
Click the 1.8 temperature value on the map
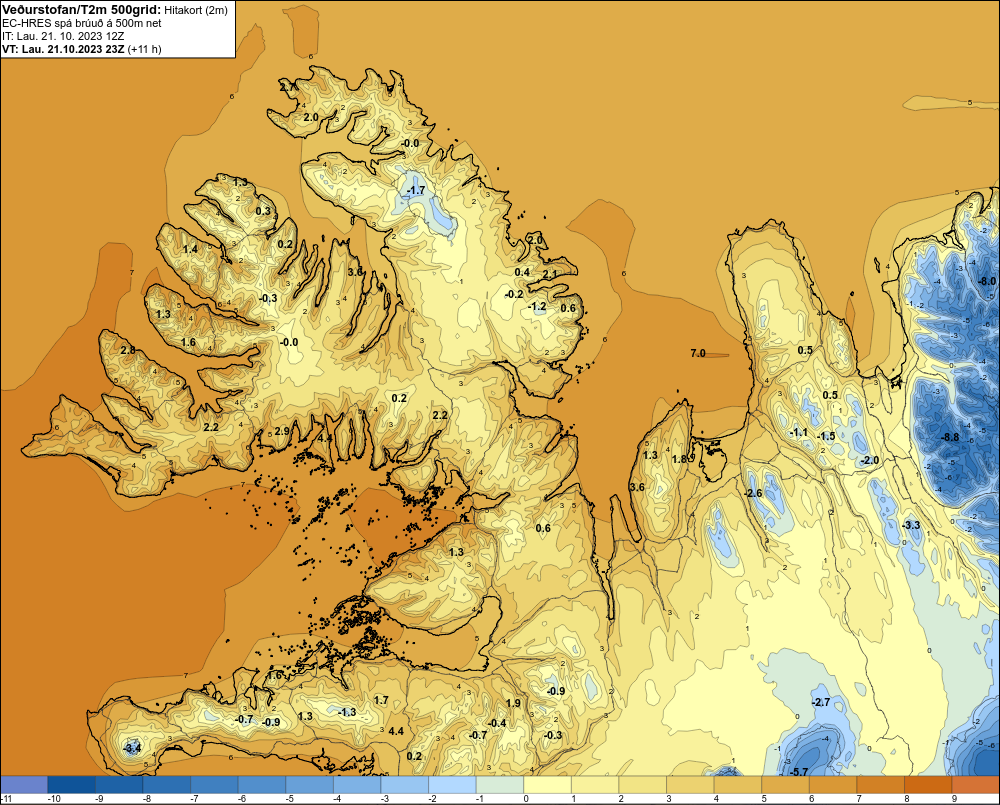[x=680, y=459]
